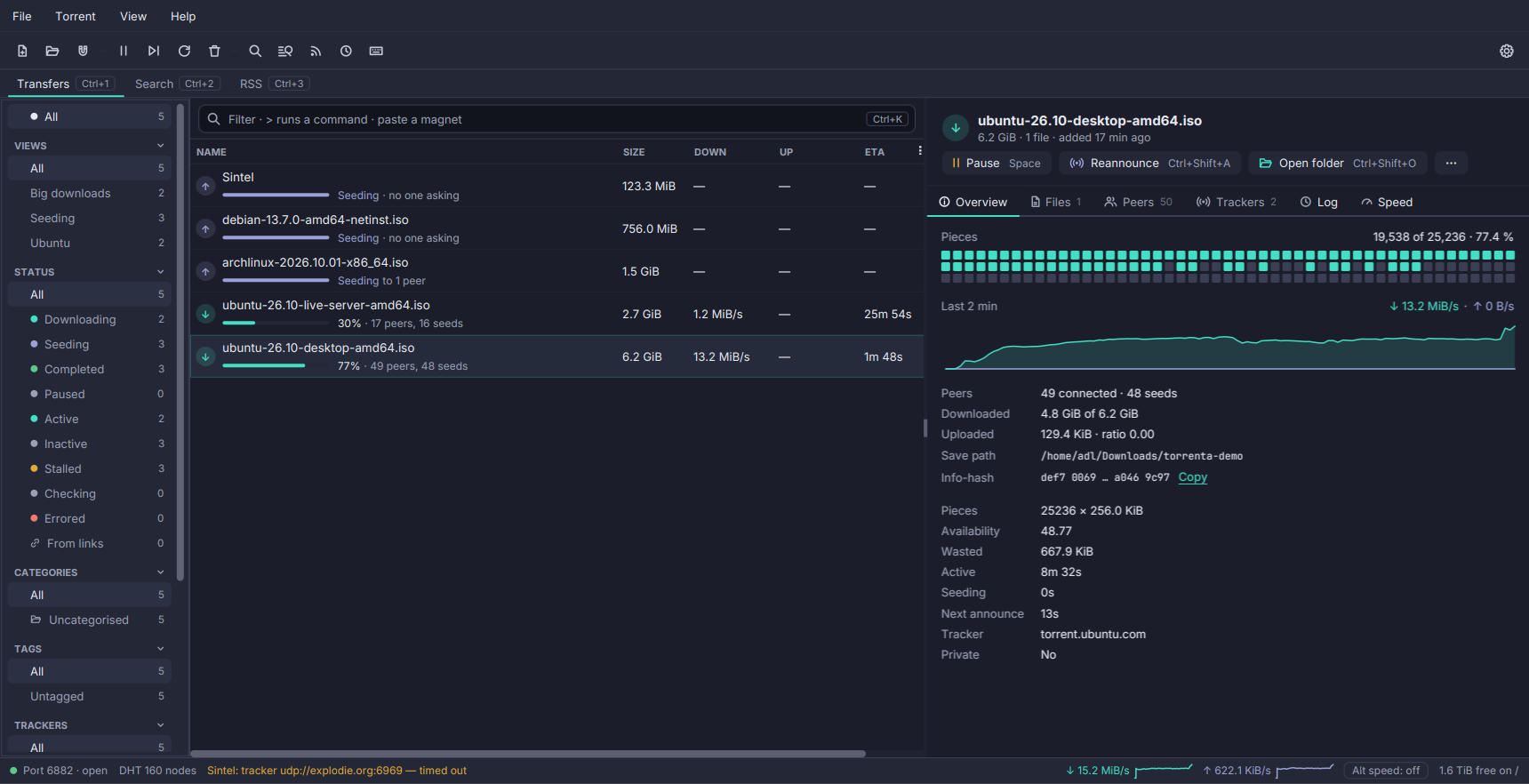Click the clock scheduler toolbar icon
The image size is (1529, 784).
point(346,51)
